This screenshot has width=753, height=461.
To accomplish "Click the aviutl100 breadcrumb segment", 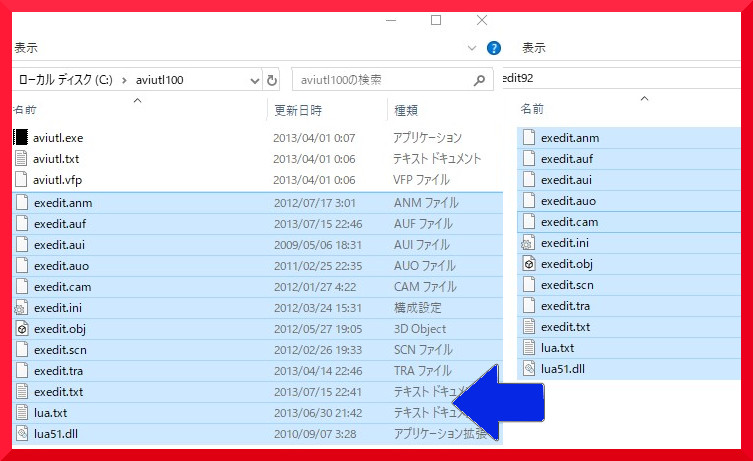I will point(159,80).
